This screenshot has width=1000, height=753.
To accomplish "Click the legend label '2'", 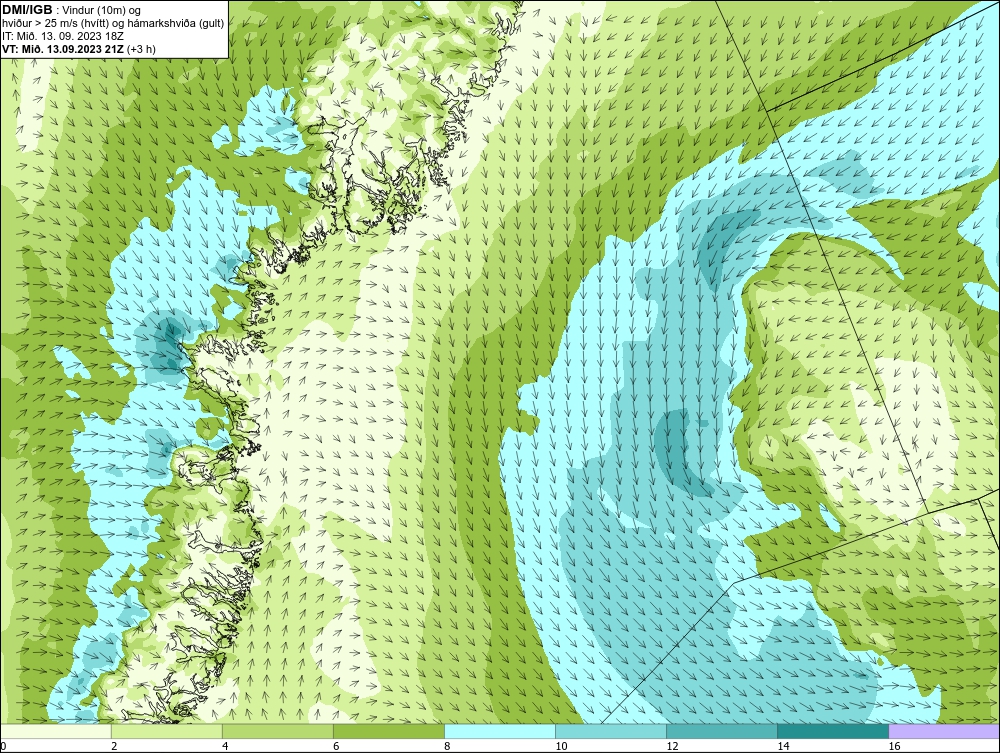I will tap(114, 746).
